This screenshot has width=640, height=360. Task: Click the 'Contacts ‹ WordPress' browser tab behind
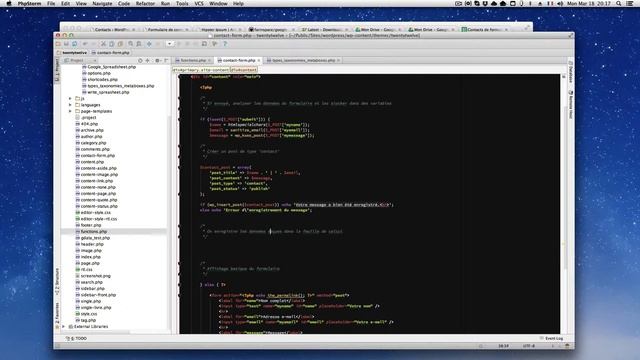111,29
